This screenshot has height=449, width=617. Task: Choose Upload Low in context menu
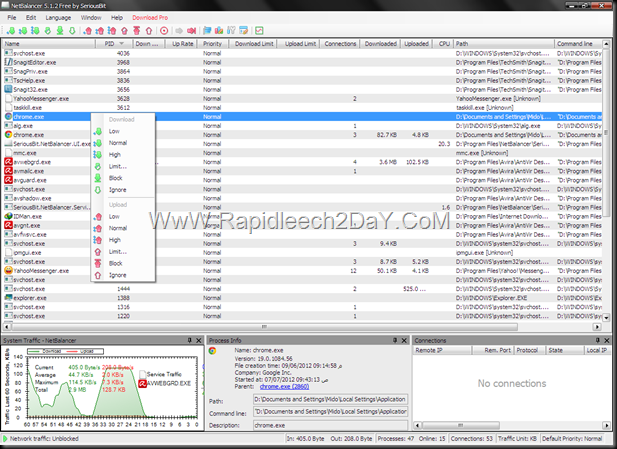[x=123, y=216]
